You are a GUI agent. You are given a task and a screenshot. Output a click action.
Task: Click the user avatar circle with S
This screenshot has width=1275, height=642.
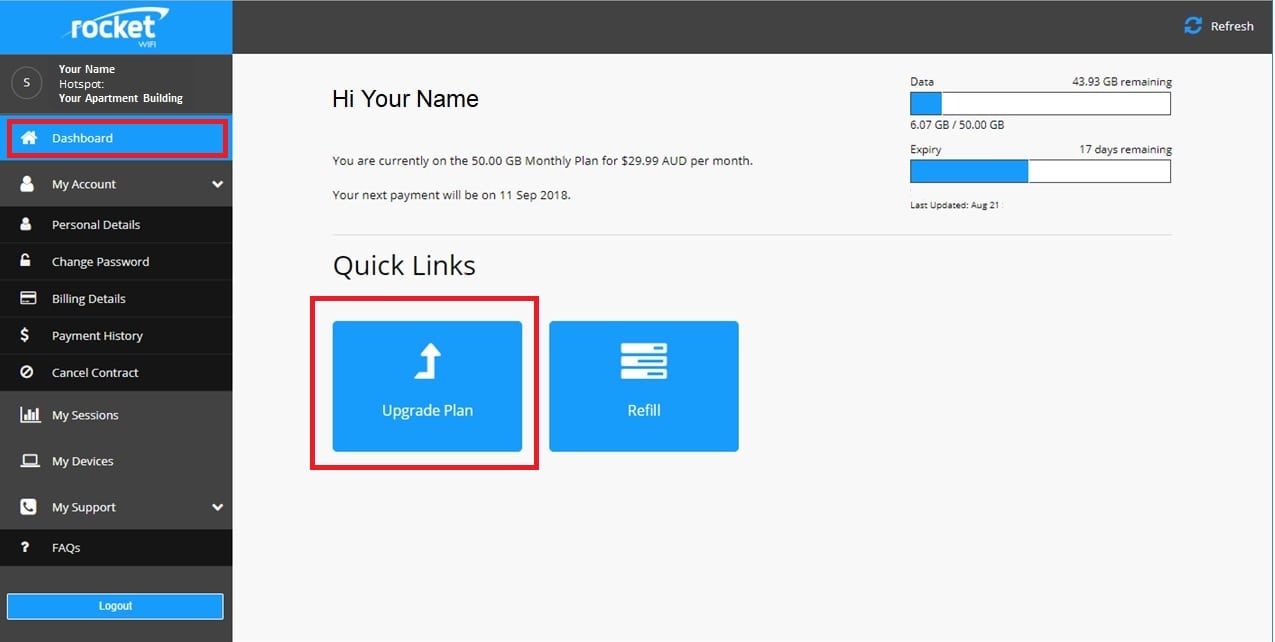pos(27,83)
